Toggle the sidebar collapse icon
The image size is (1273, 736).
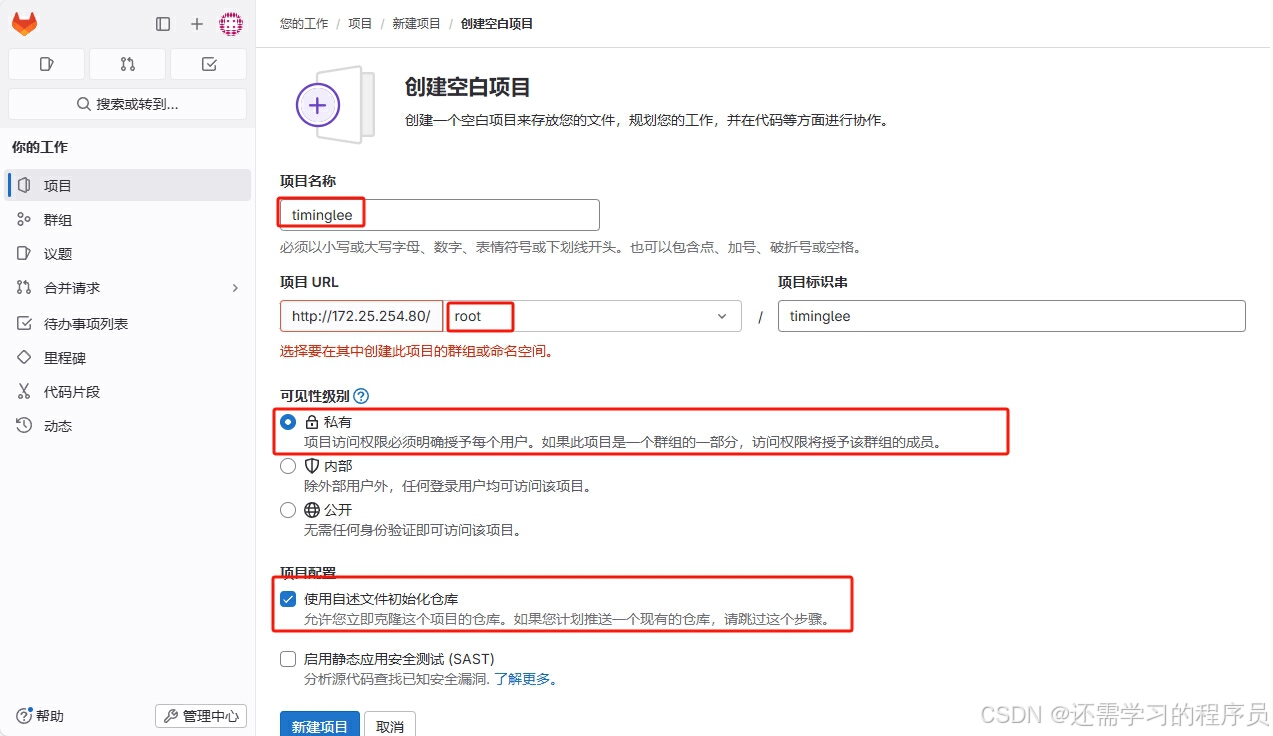point(163,24)
